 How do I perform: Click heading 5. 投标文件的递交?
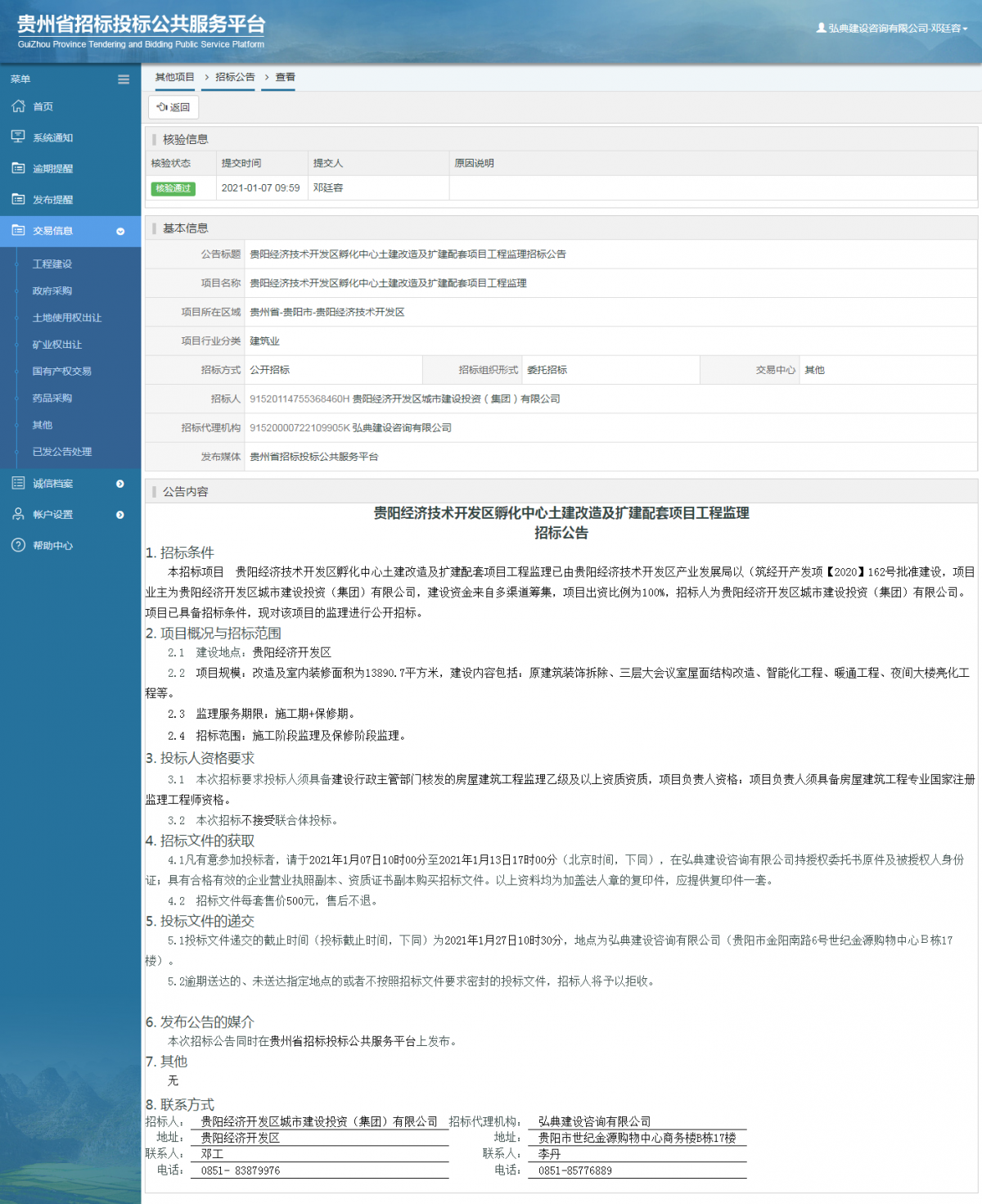[x=200, y=921]
